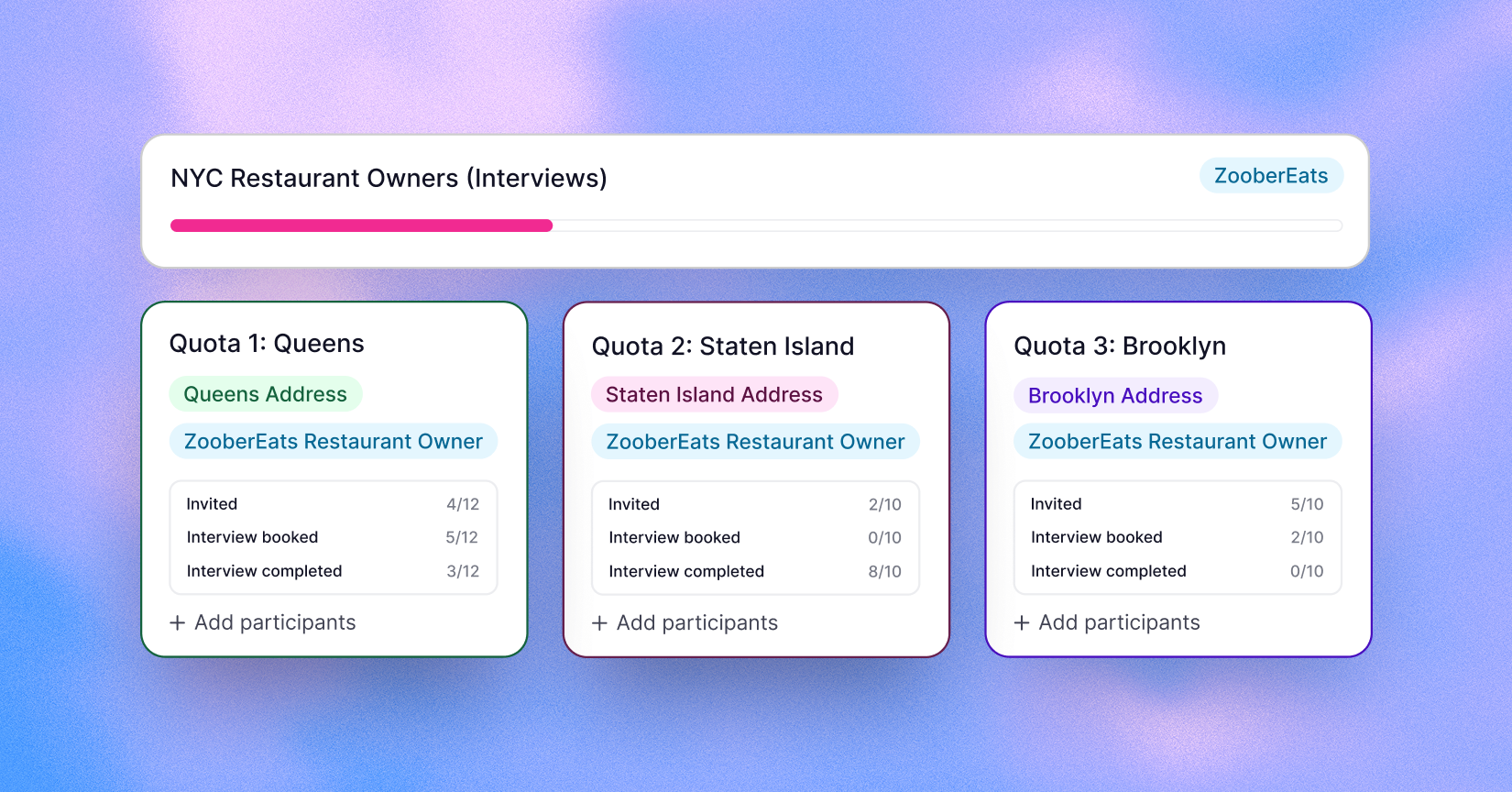This screenshot has width=1512, height=792.
Task: Click the 3/12 completed count for Queens
Action: point(463,571)
